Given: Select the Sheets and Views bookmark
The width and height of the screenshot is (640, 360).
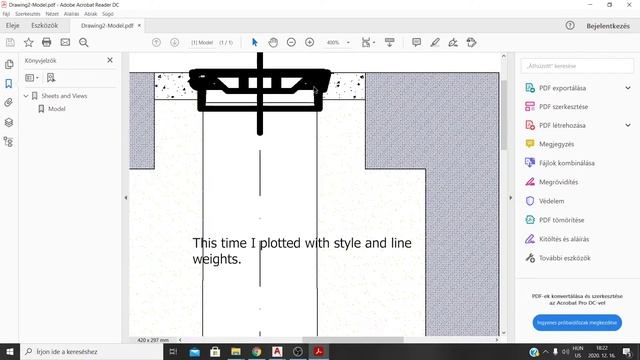Looking at the screenshot, I should pyautogui.click(x=64, y=96).
